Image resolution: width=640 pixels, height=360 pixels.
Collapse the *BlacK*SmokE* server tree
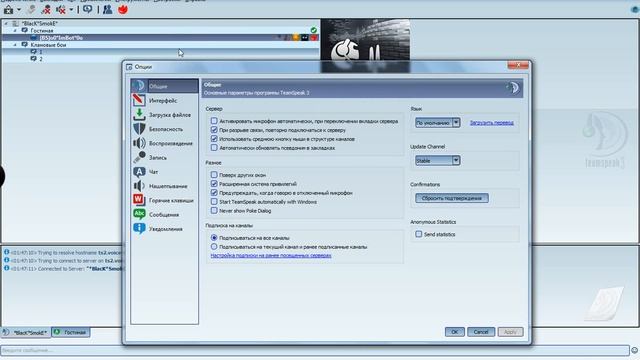point(6,24)
